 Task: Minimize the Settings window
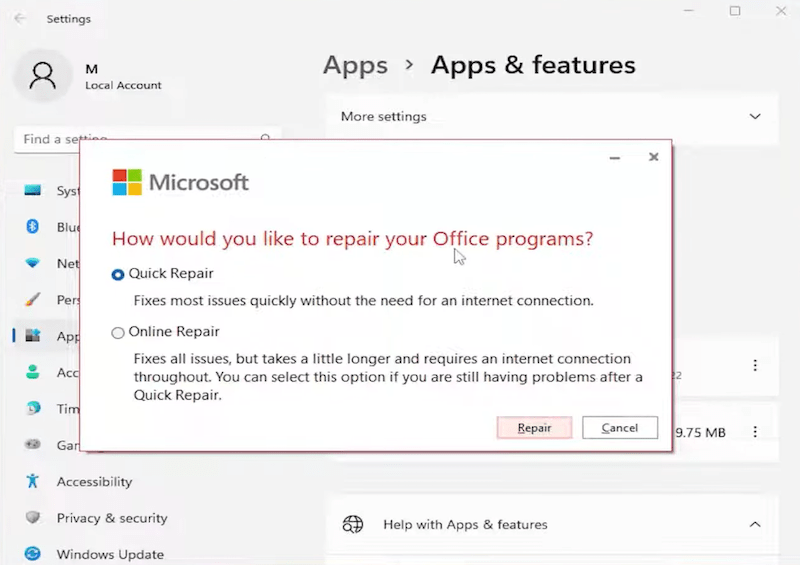point(689,11)
